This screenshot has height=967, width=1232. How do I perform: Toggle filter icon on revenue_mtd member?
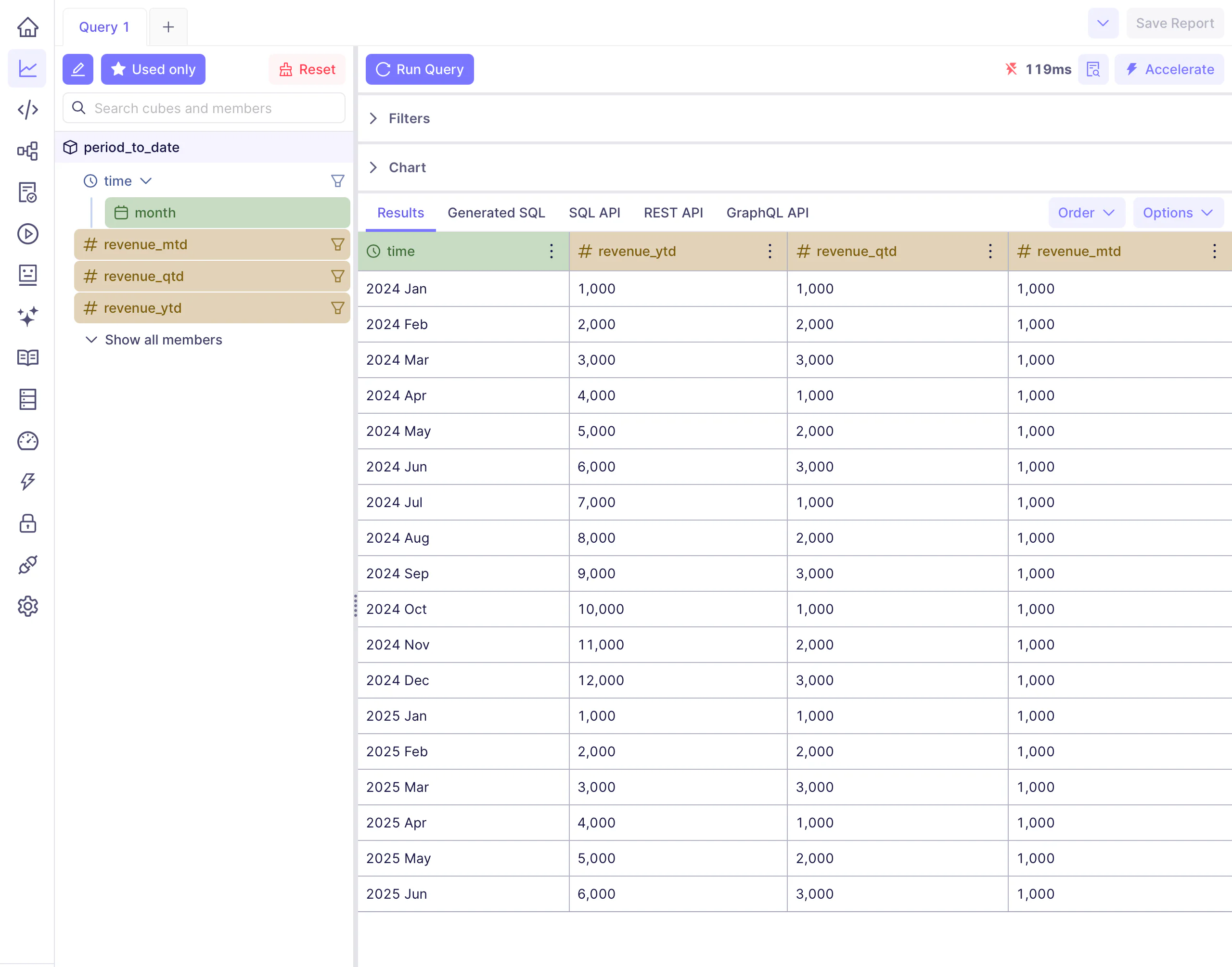click(337, 244)
